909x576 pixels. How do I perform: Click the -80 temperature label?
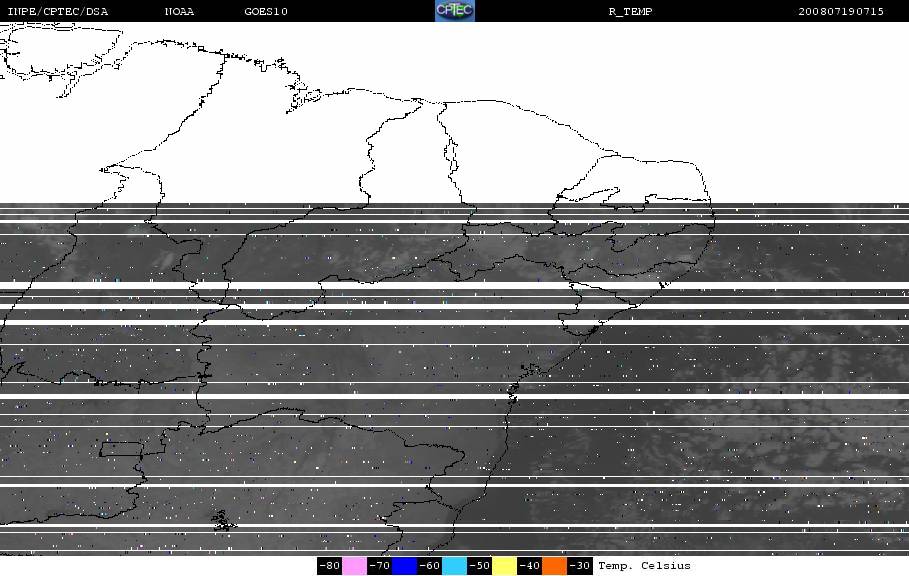pyautogui.click(x=329, y=566)
